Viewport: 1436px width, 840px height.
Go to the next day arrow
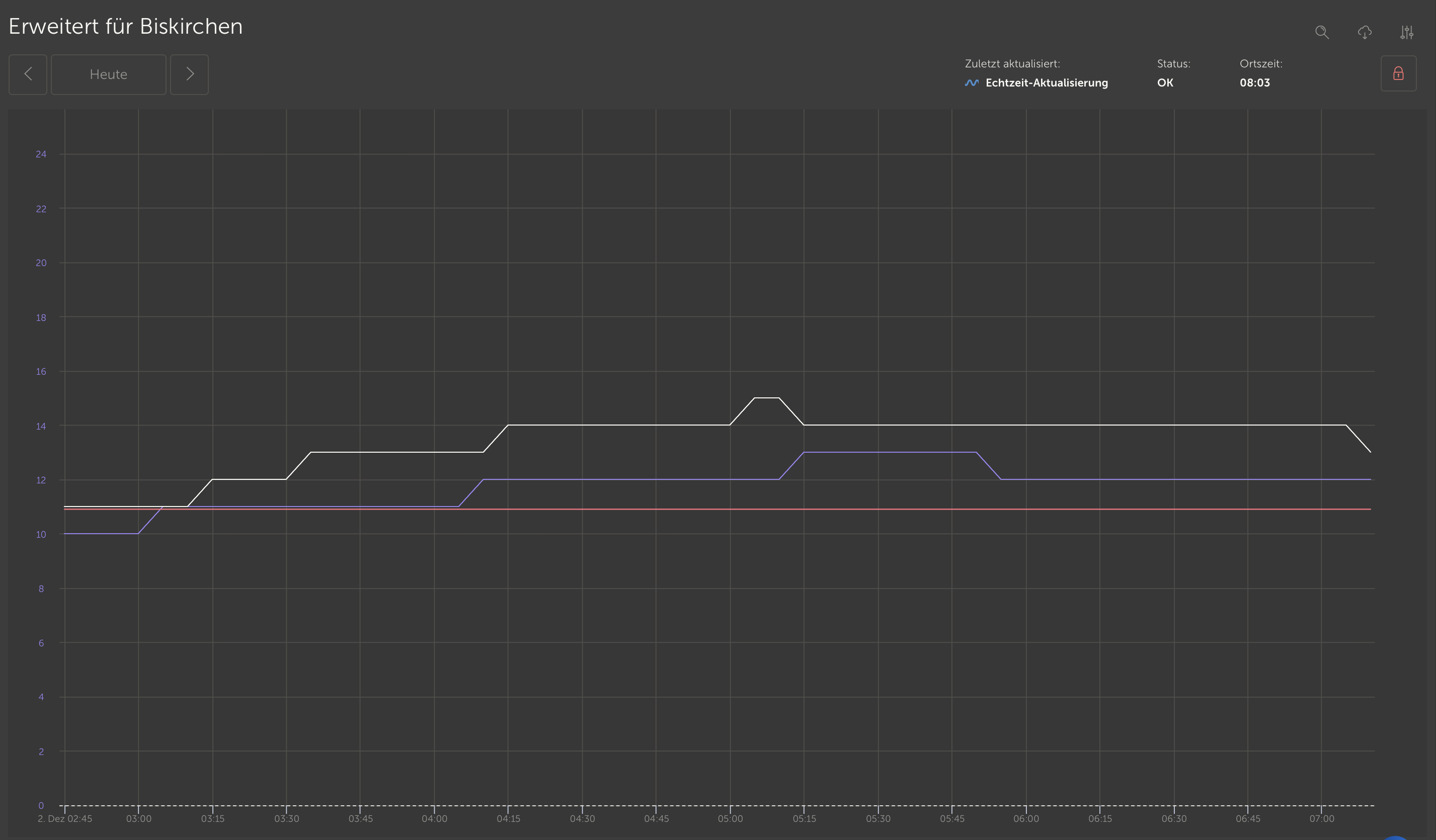[x=190, y=74]
